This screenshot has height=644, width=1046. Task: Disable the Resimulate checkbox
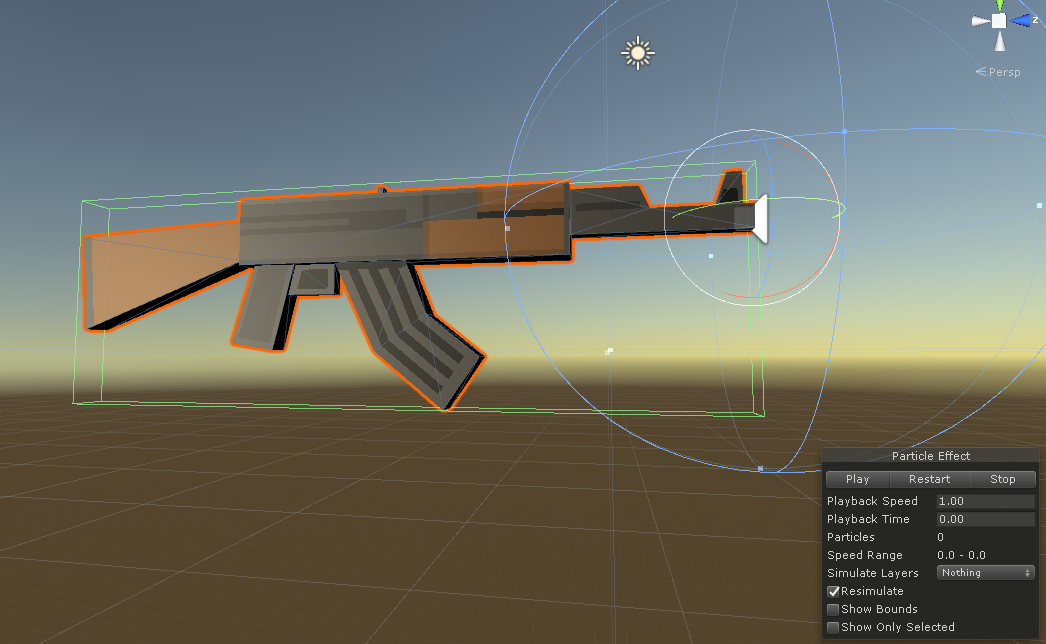pyautogui.click(x=834, y=591)
